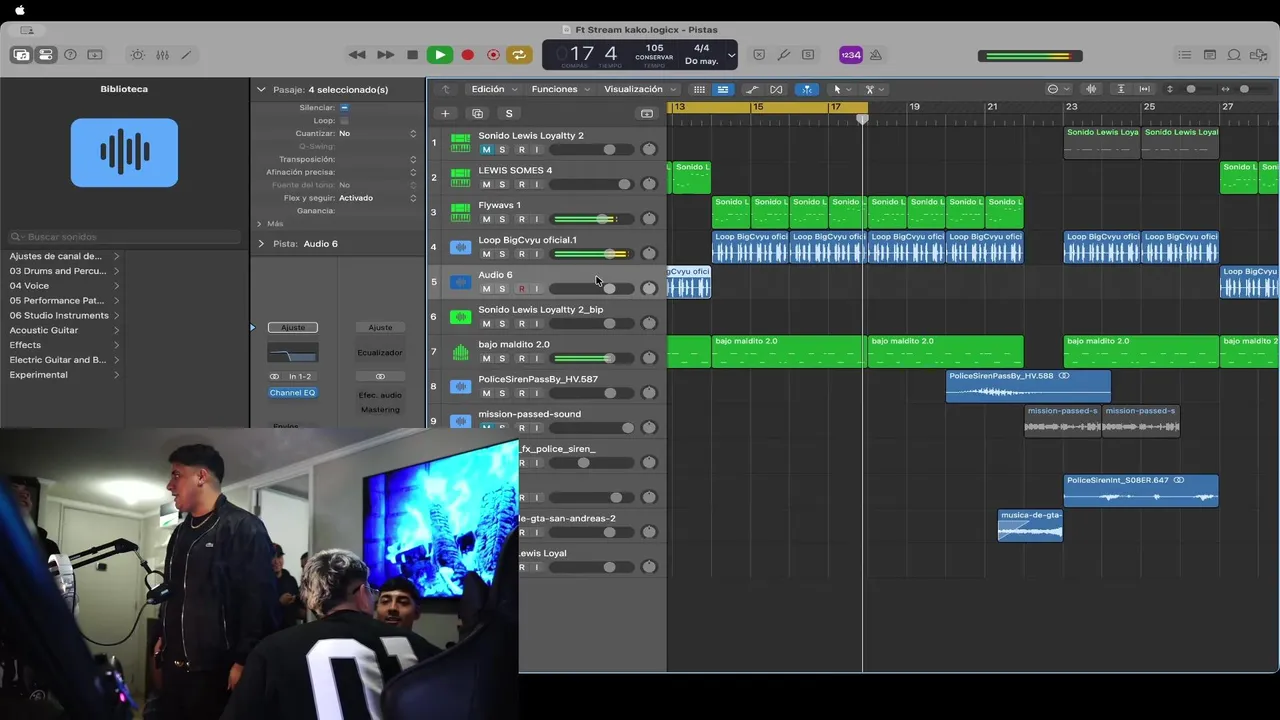The height and width of the screenshot is (720, 1280).
Task: Open the pointer left-click tool menu
Action: coord(841,89)
